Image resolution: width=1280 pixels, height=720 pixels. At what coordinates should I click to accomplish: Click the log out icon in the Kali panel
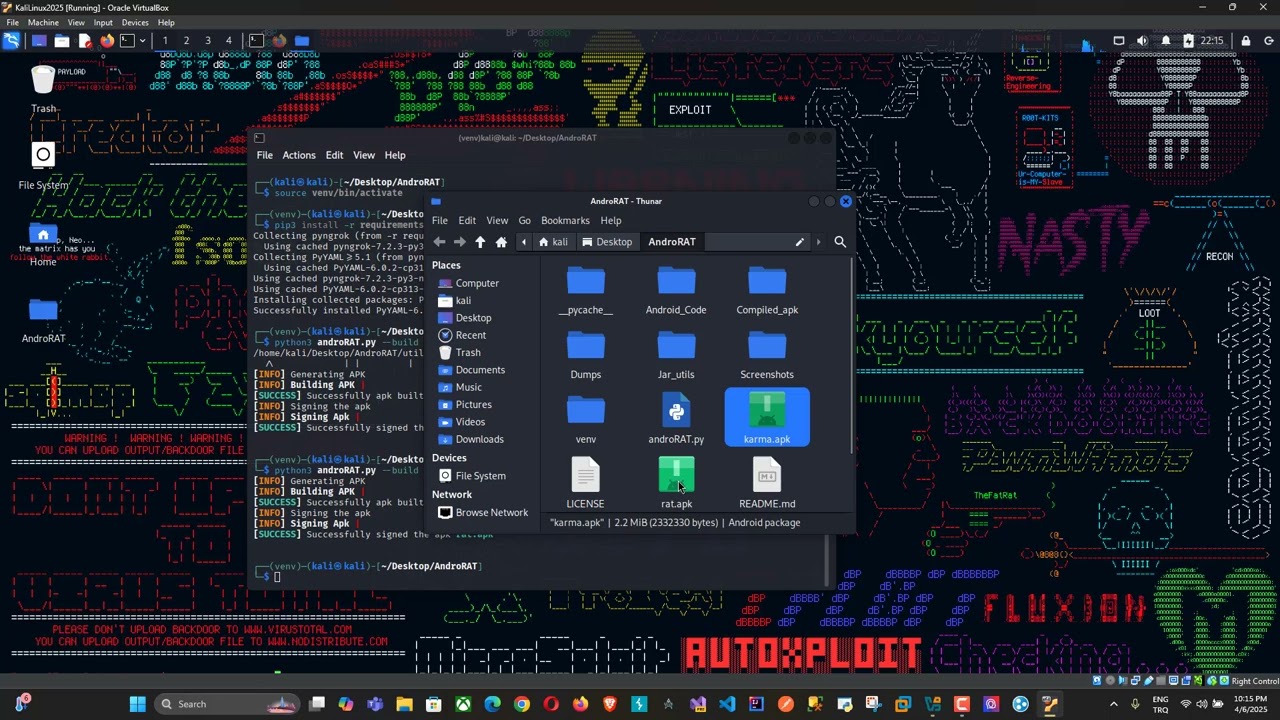[x=1269, y=41]
